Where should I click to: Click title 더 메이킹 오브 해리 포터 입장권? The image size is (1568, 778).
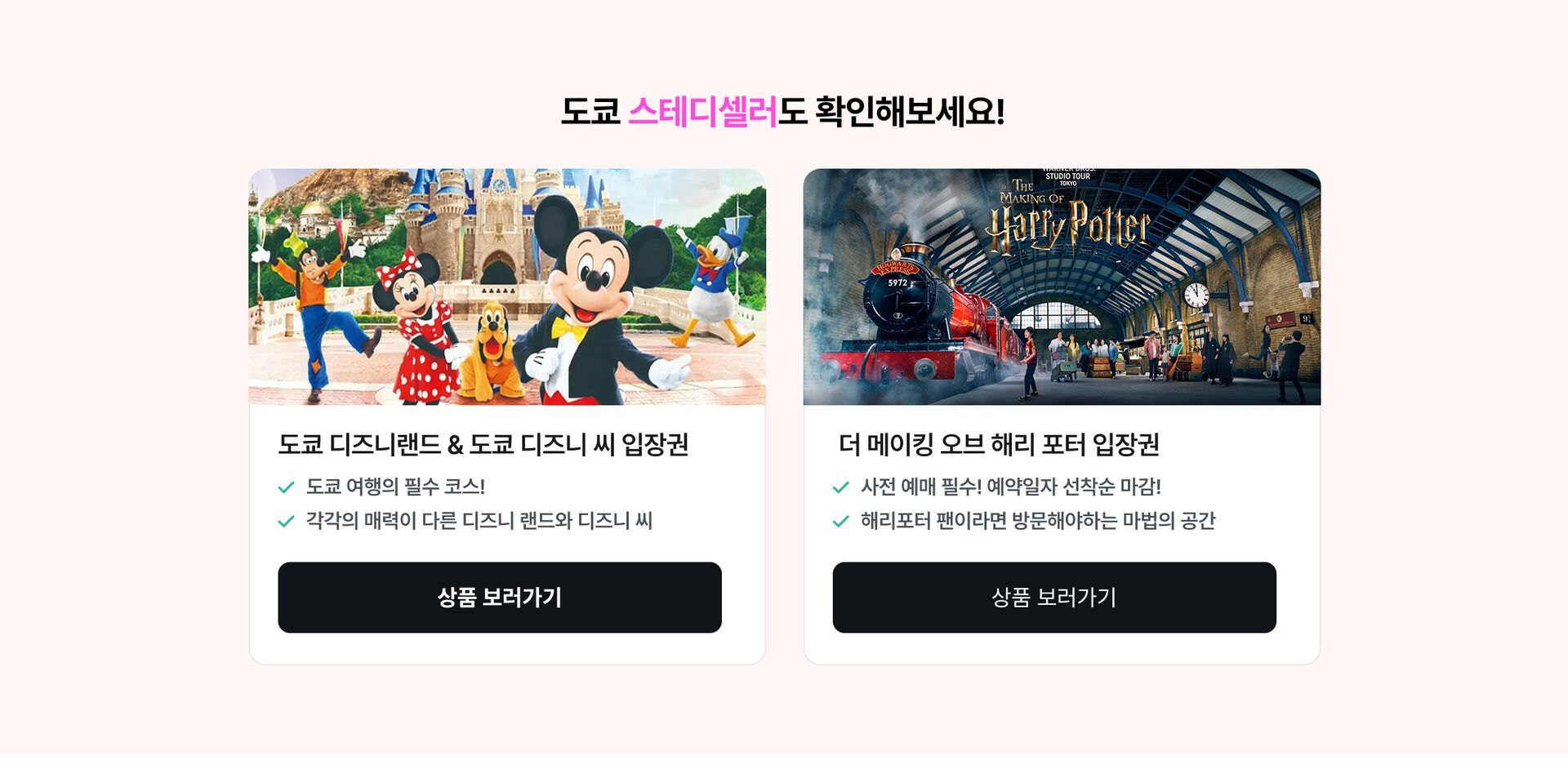coord(999,445)
